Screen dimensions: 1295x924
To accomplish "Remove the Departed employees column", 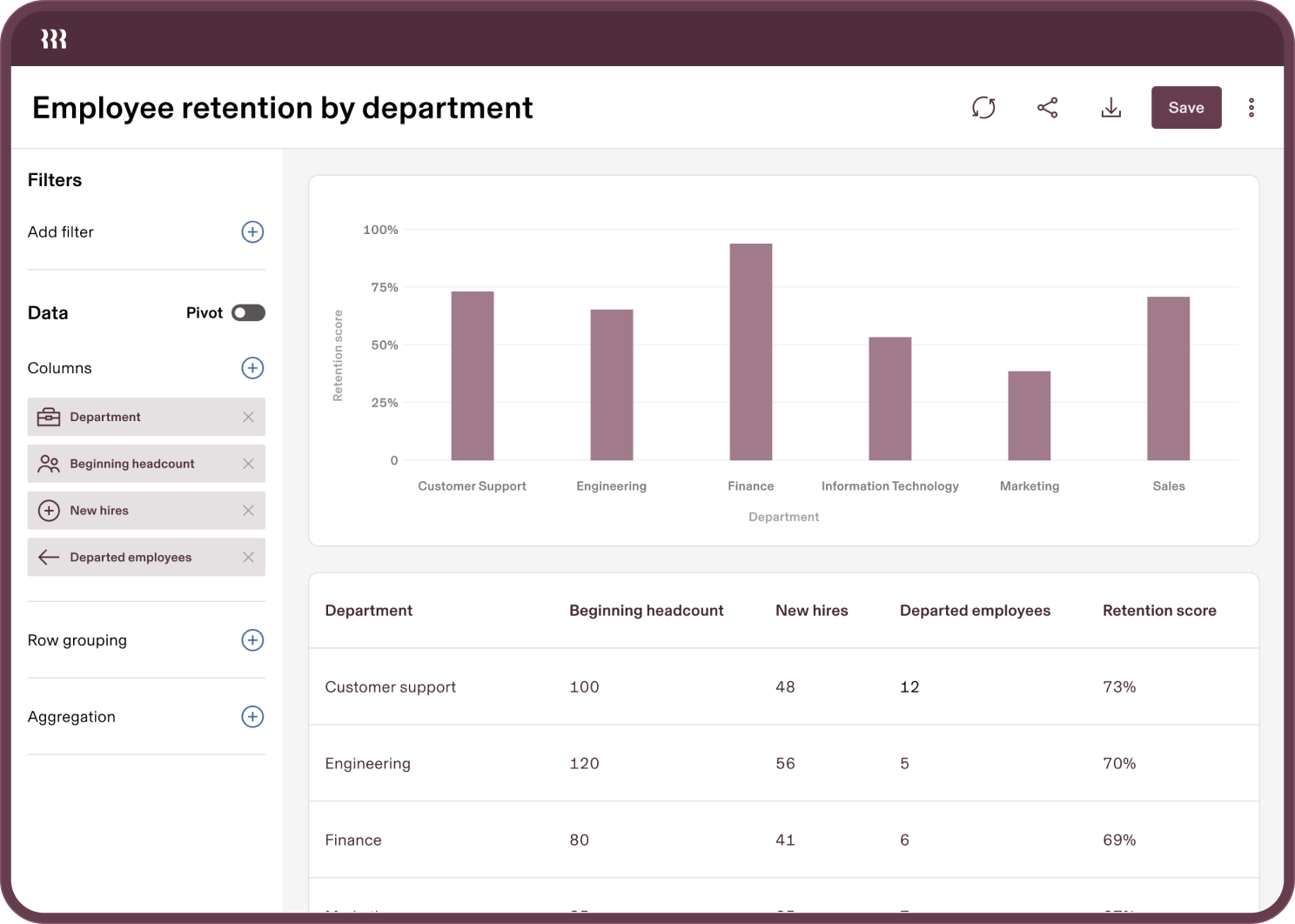I will coord(249,557).
